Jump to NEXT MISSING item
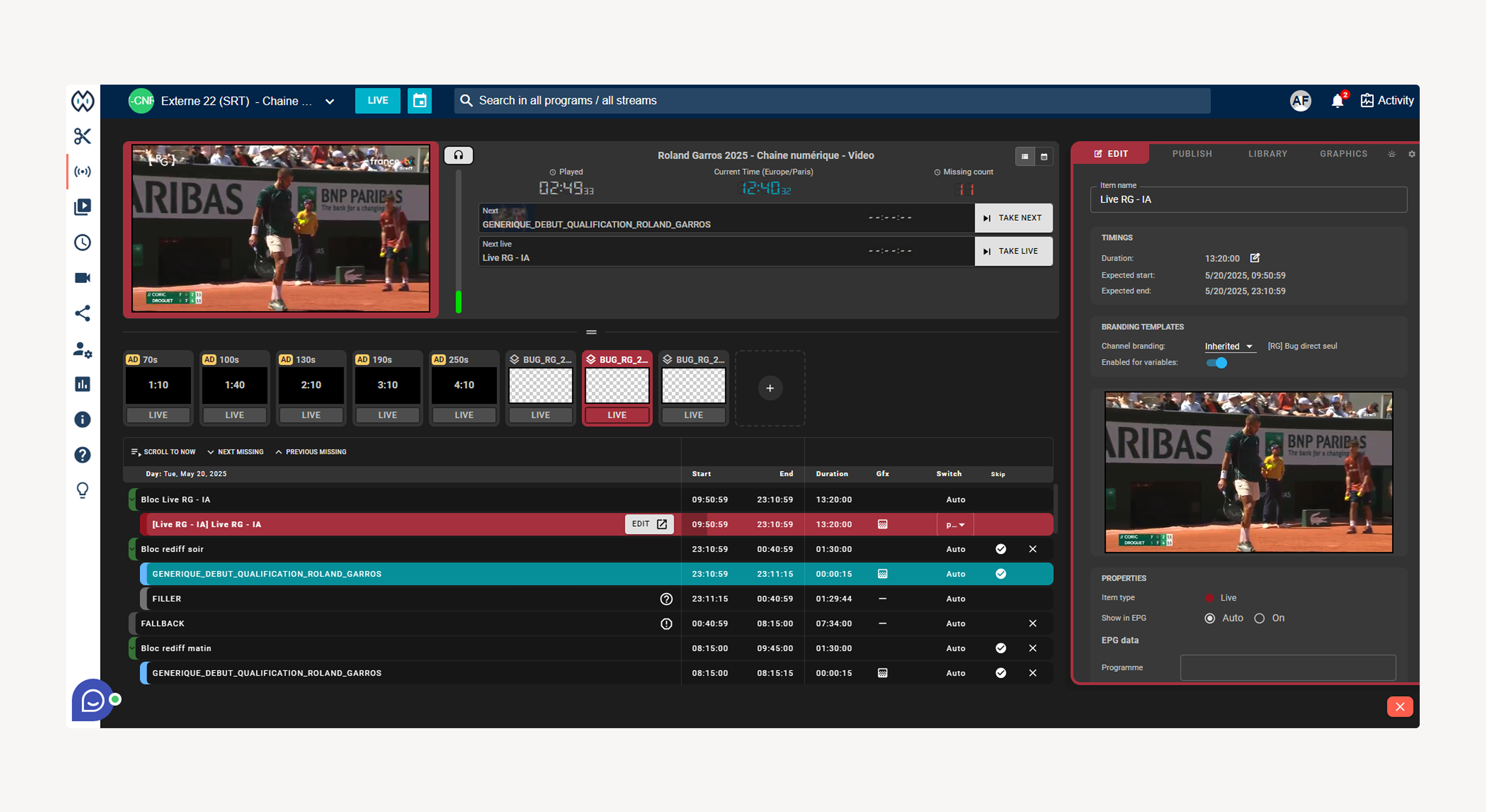Screen dimensions: 1486x812 click(236, 452)
